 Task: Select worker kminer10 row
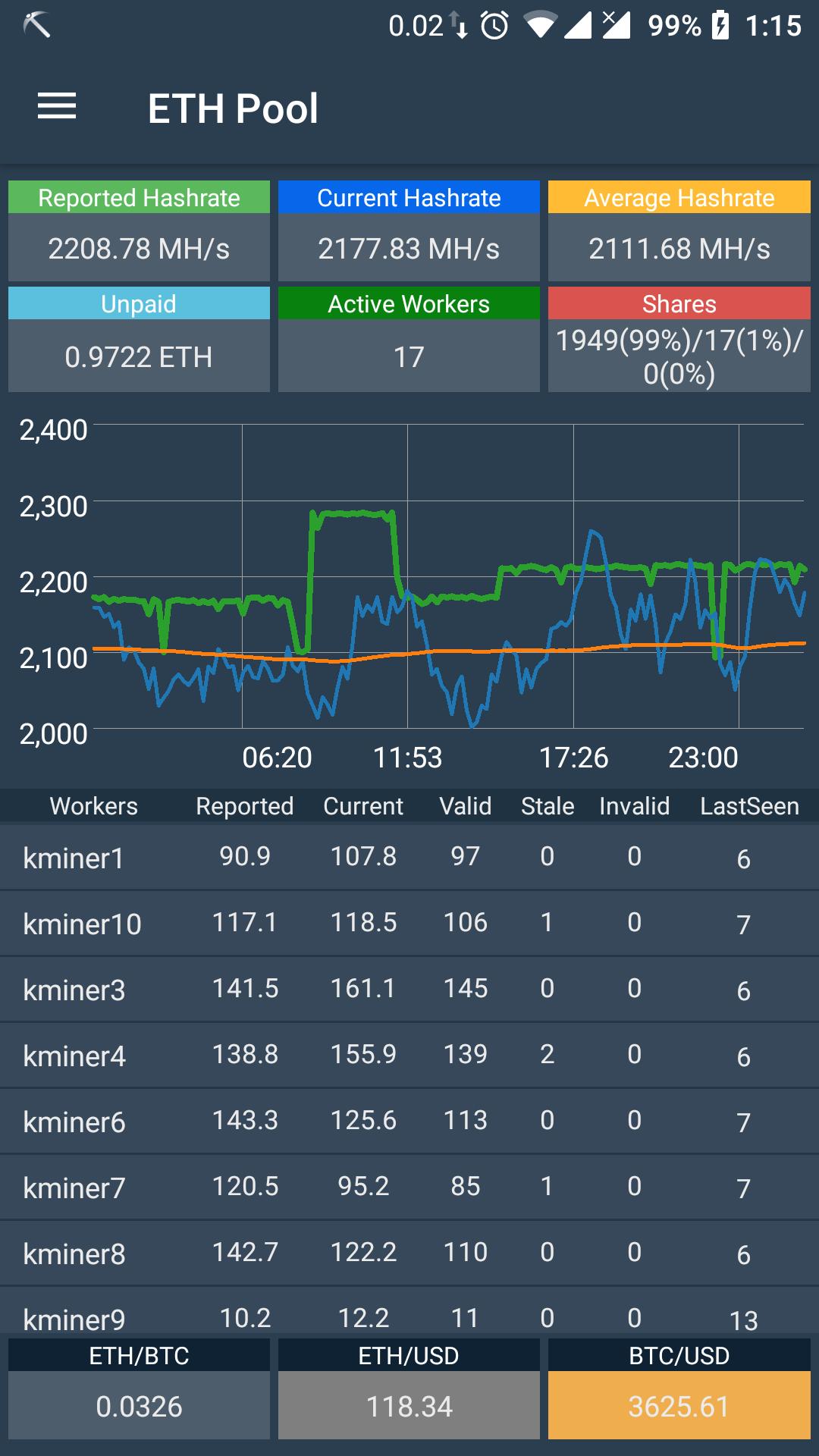tap(409, 923)
